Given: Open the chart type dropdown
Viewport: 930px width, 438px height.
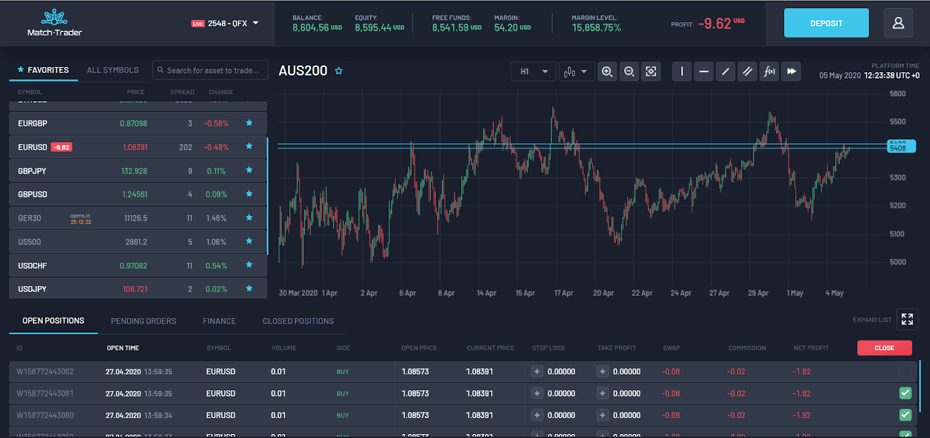Looking at the screenshot, I should coord(574,72).
